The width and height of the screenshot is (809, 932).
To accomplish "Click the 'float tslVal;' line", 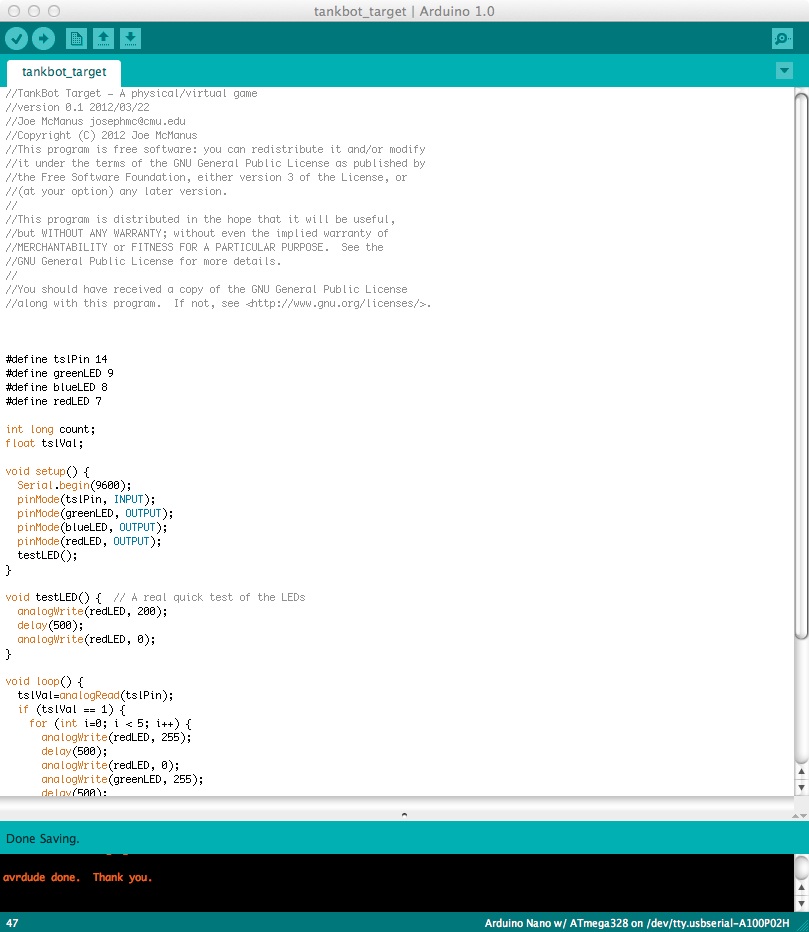I will [x=44, y=443].
